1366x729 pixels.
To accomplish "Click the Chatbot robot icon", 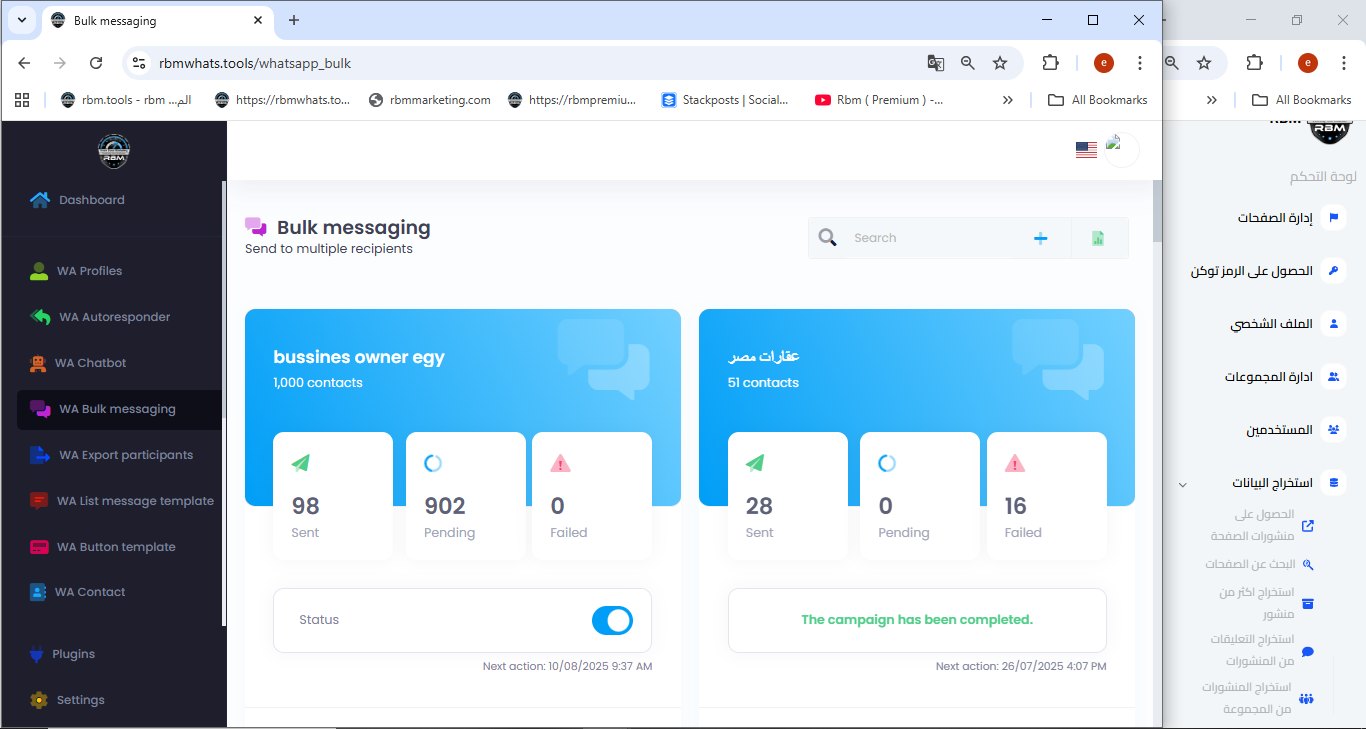I will (x=38, y=363).
